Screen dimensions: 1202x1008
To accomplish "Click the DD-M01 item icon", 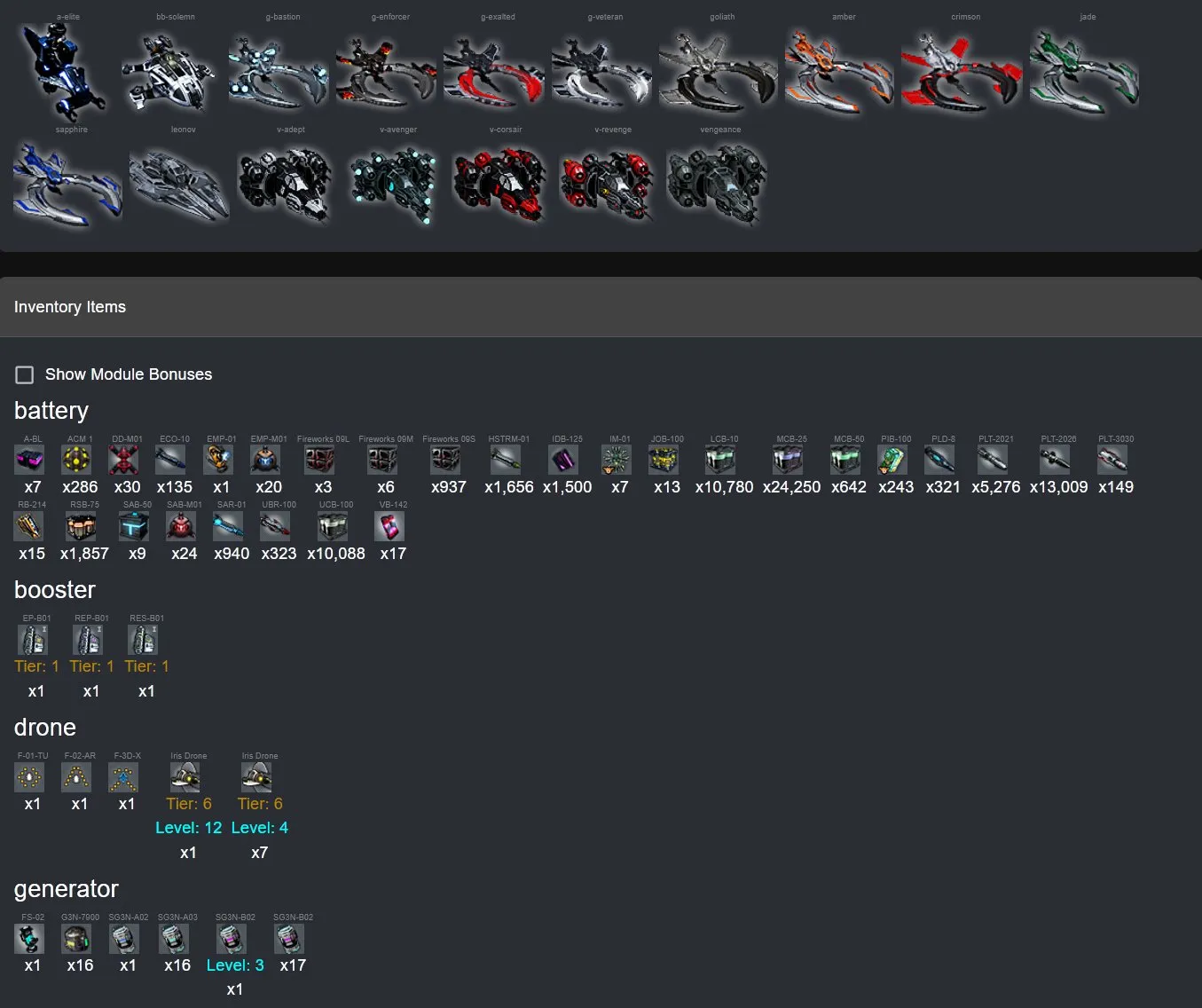I will coord(123,460).
